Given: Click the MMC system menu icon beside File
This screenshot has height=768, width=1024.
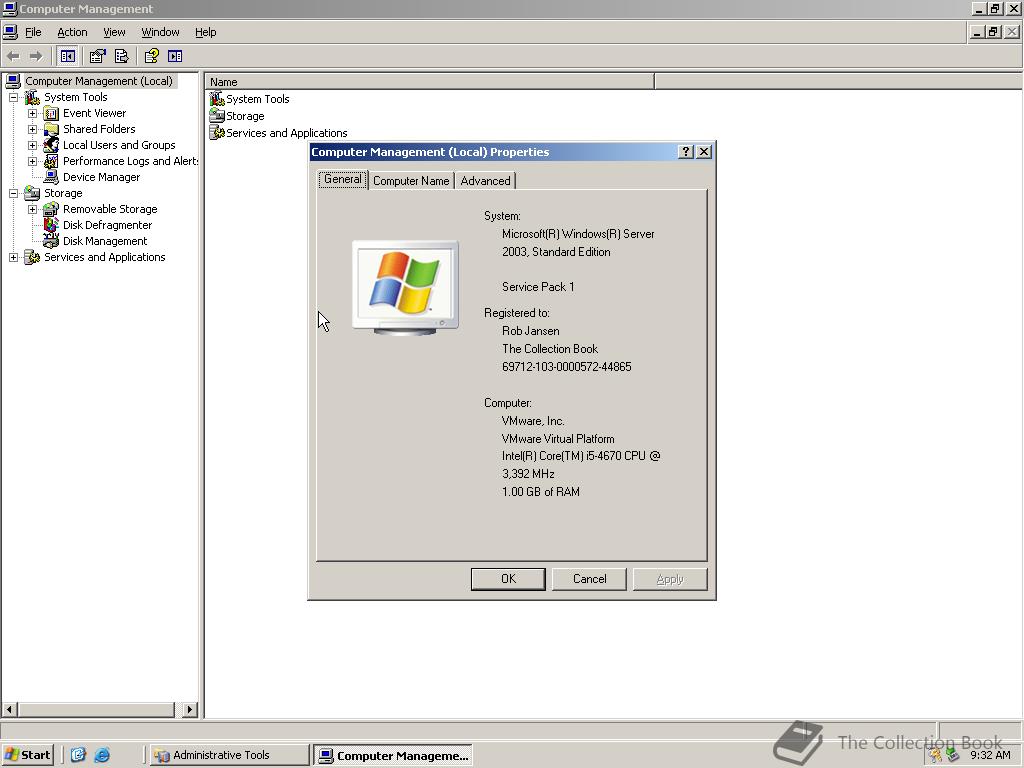Looking at the screenshot, I should point(10,31).
